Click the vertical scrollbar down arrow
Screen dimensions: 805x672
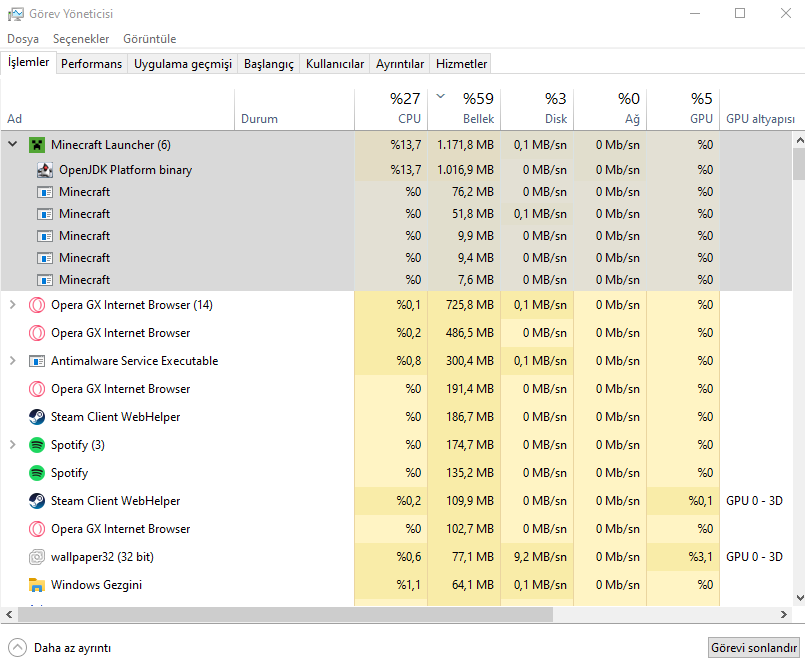point(798,599)
